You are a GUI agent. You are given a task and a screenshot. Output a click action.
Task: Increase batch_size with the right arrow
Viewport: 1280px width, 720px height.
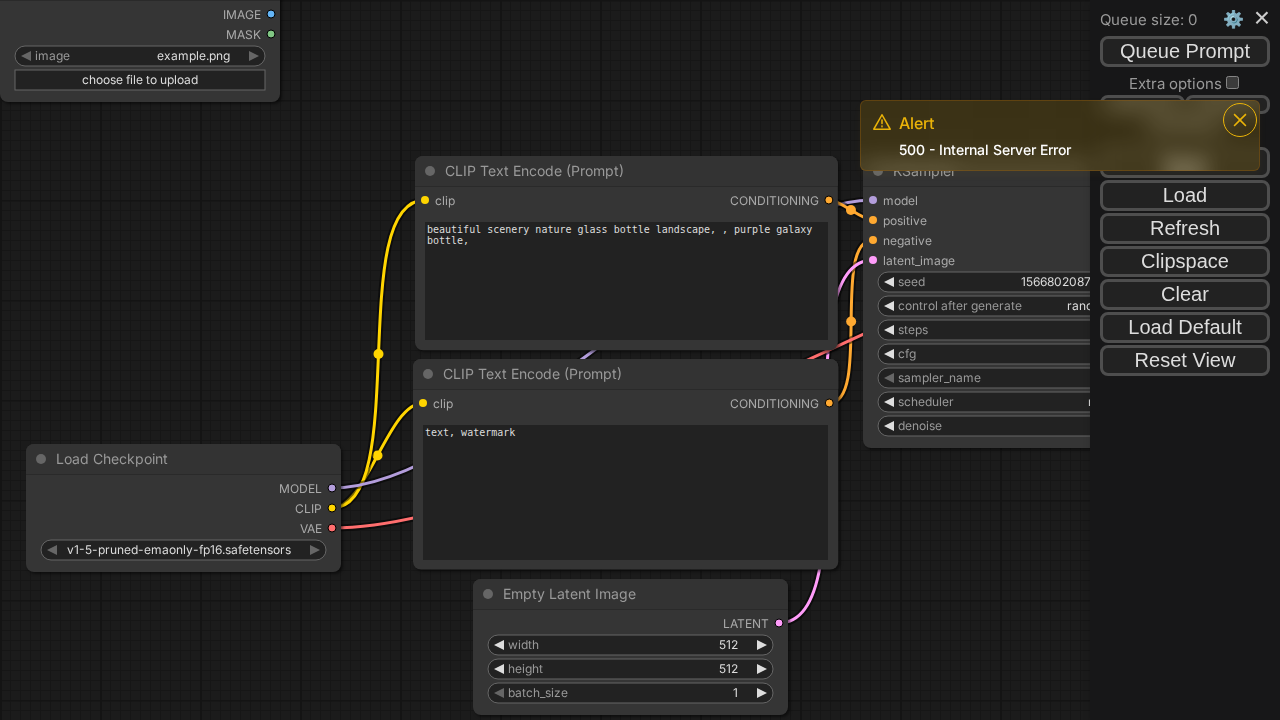click(761, 693)
